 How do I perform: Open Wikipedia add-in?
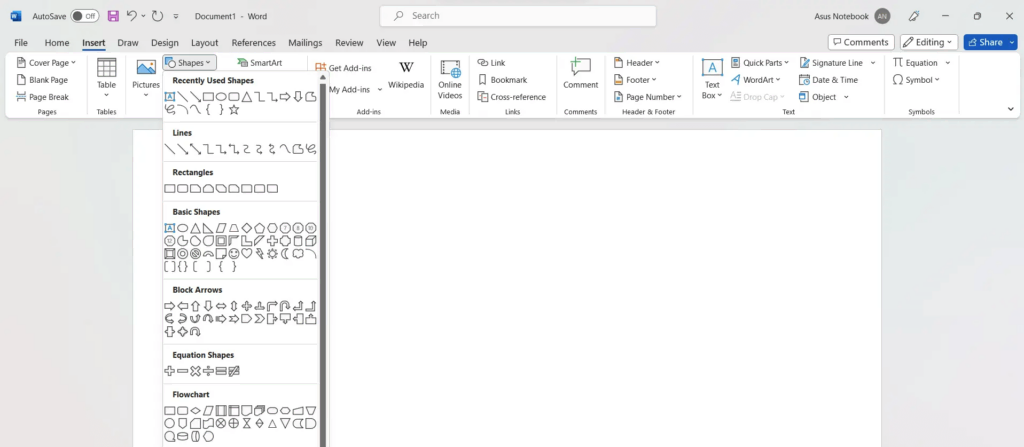coord(406,74)
